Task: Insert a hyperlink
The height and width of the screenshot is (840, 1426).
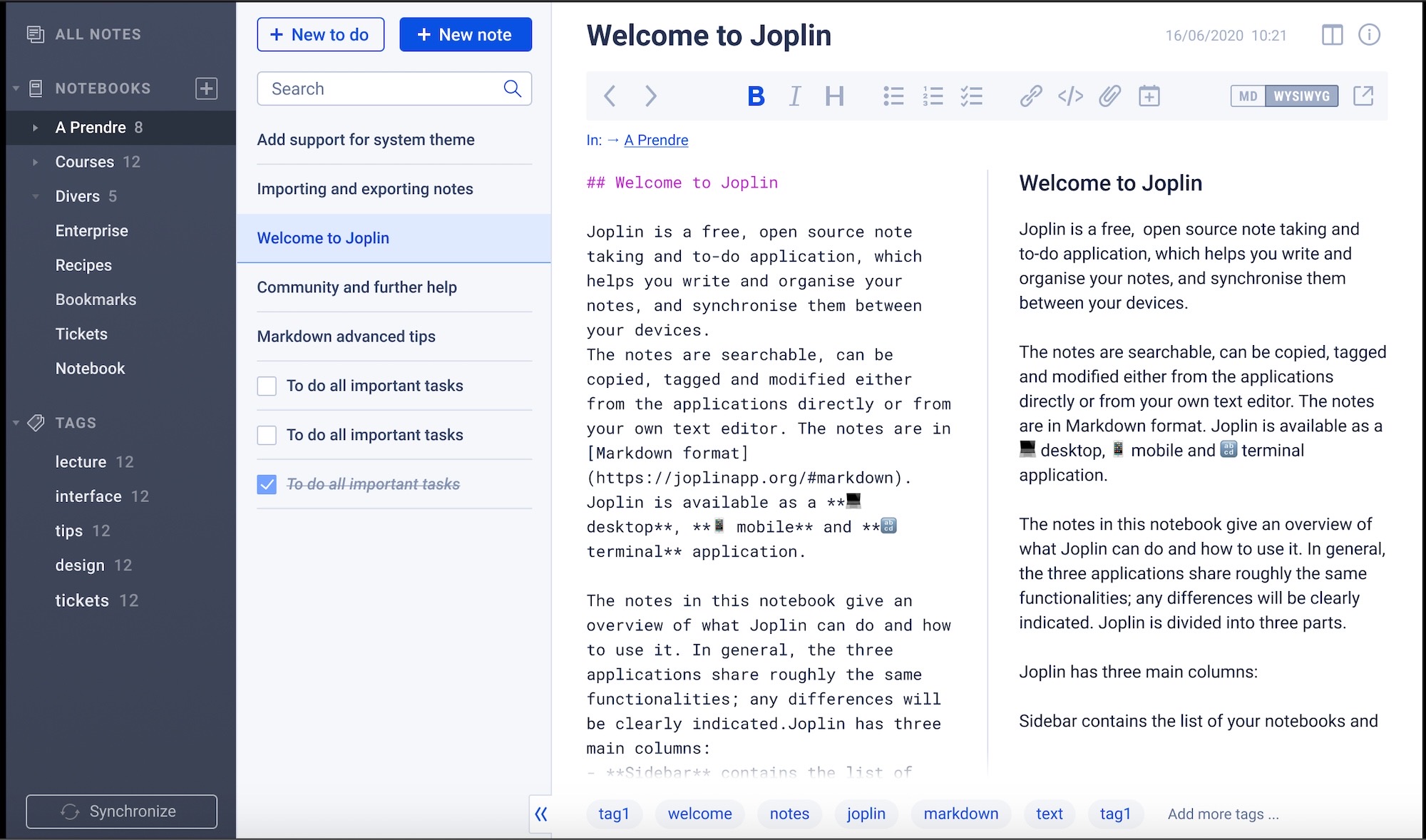Action: tap(1030, 96)
